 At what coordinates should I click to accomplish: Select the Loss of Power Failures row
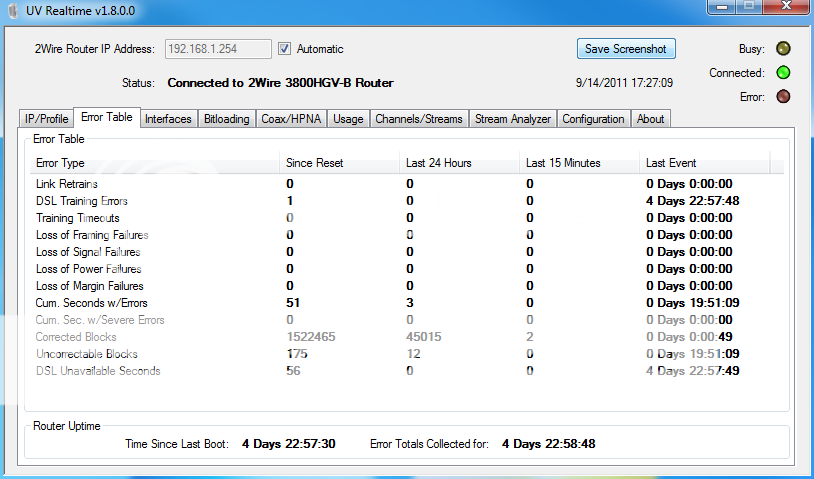click(406, 269)
